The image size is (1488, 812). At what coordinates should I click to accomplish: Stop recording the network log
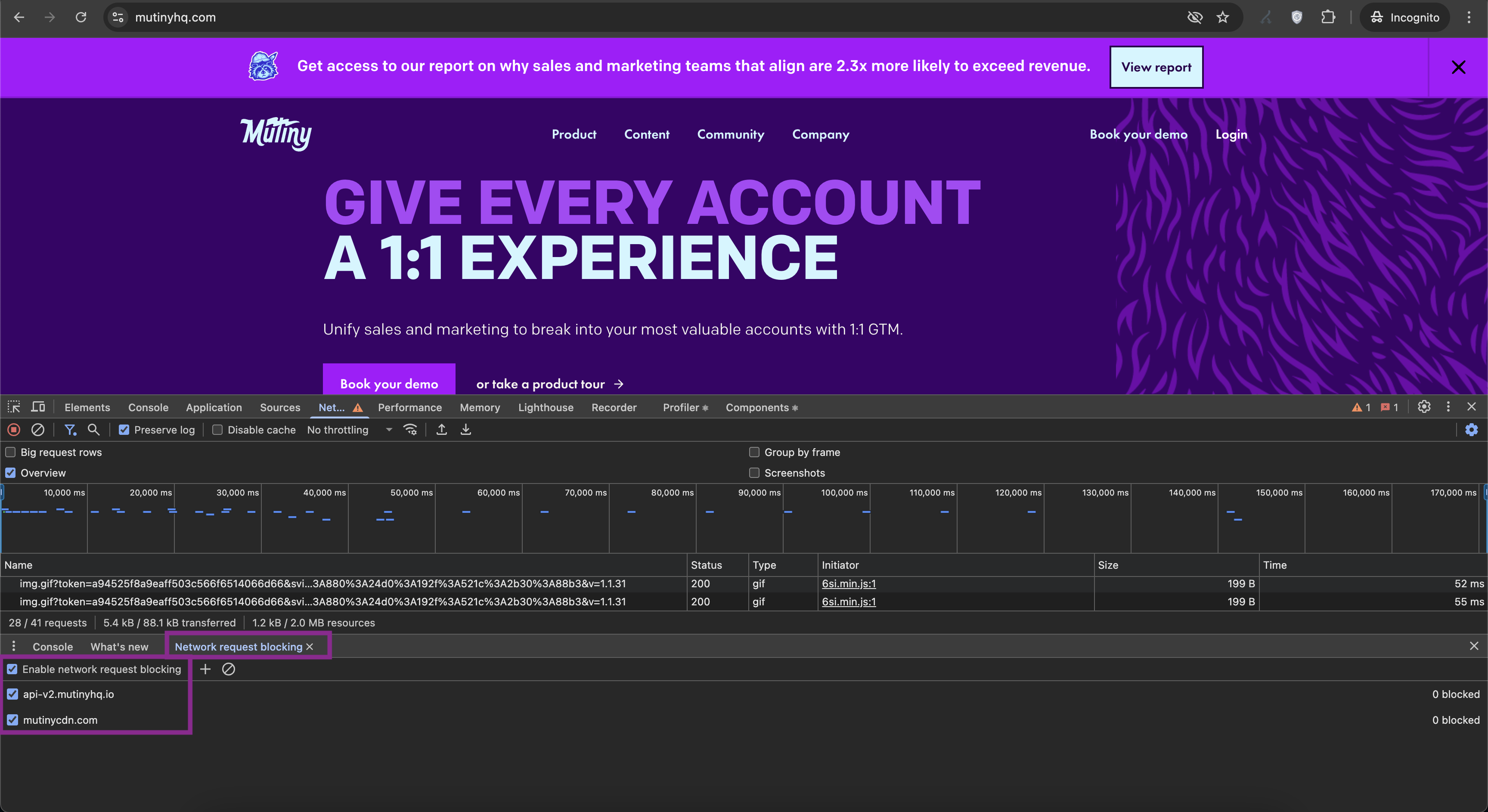[14, 430]
